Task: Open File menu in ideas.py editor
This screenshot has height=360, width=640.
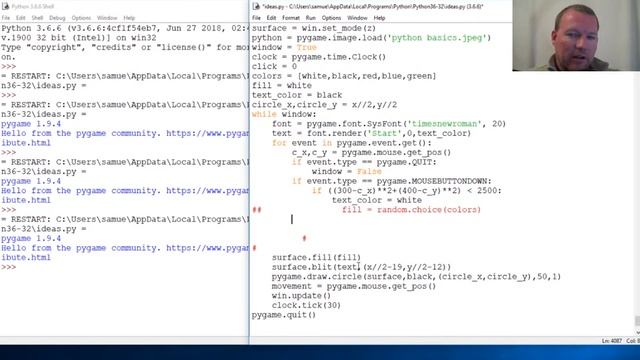Action: (x=256, y=18)
